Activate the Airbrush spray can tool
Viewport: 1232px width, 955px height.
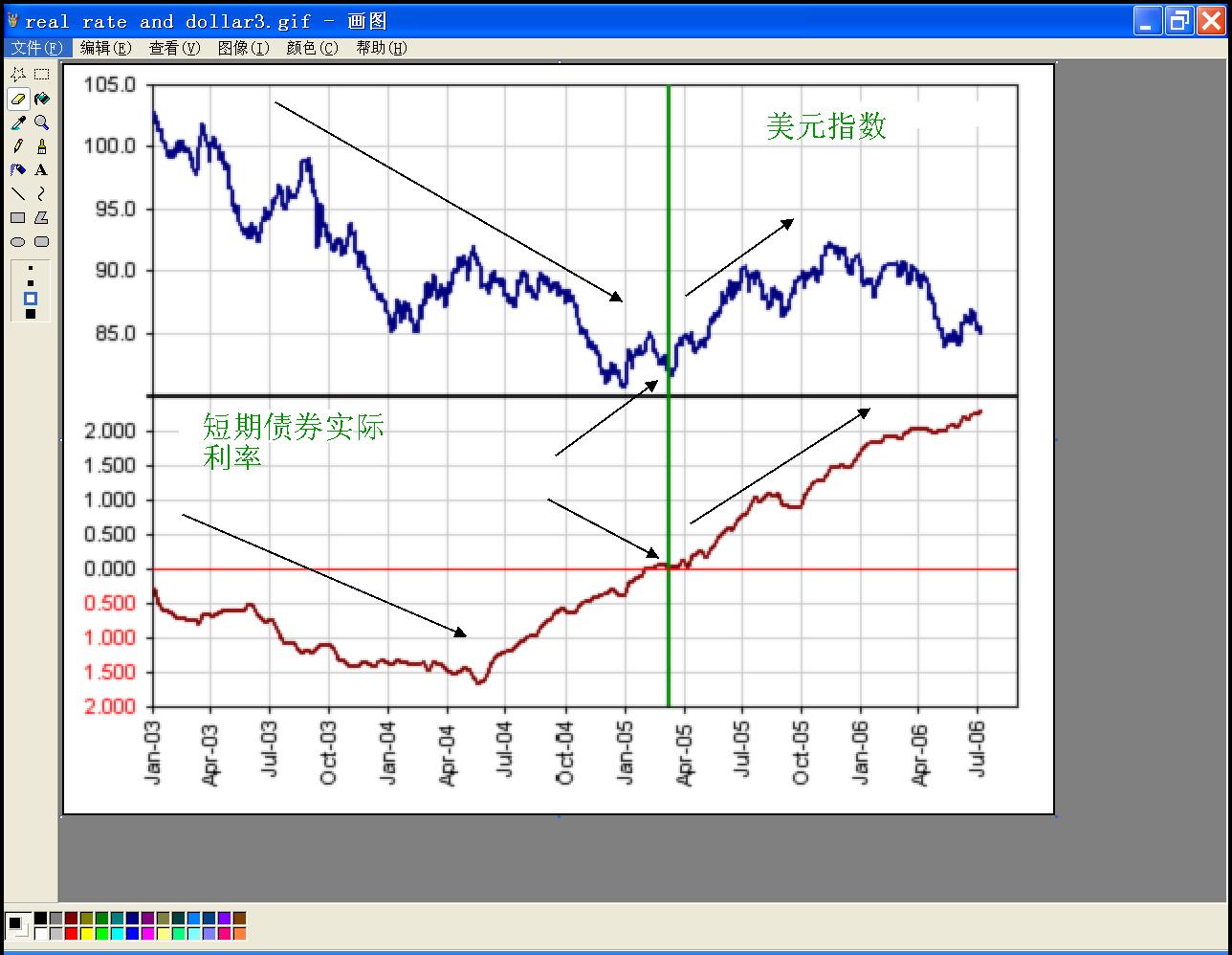click(x=18, y=169)
